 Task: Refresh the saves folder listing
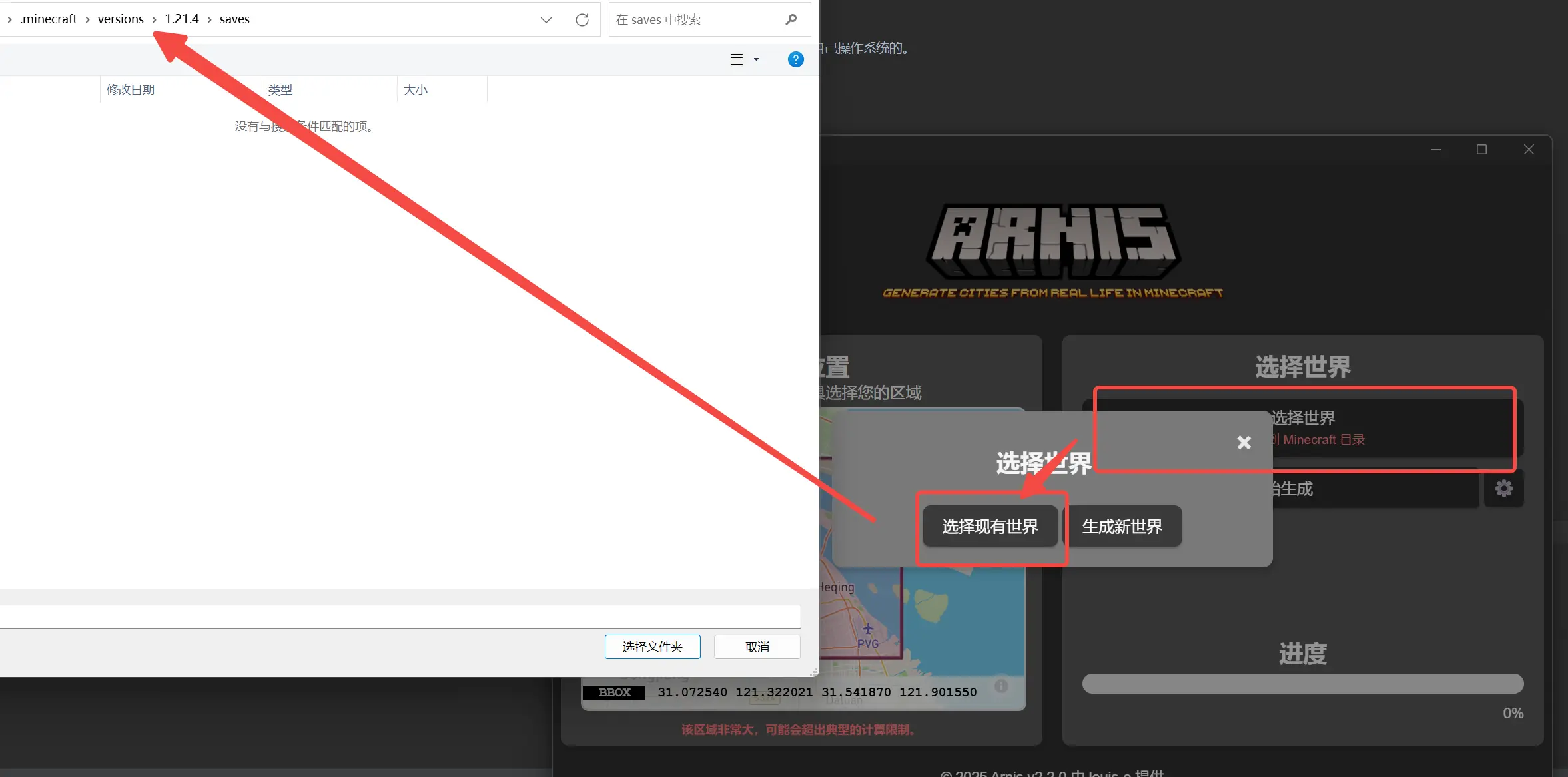[582, 20]
